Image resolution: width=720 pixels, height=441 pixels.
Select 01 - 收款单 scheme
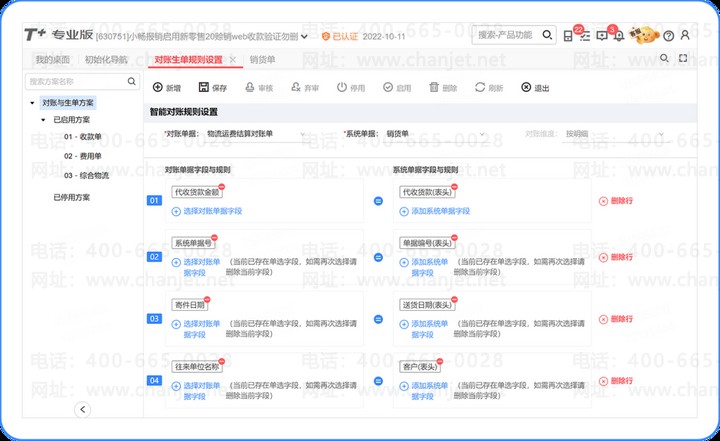pyautogui.click(x=83, y=136)
